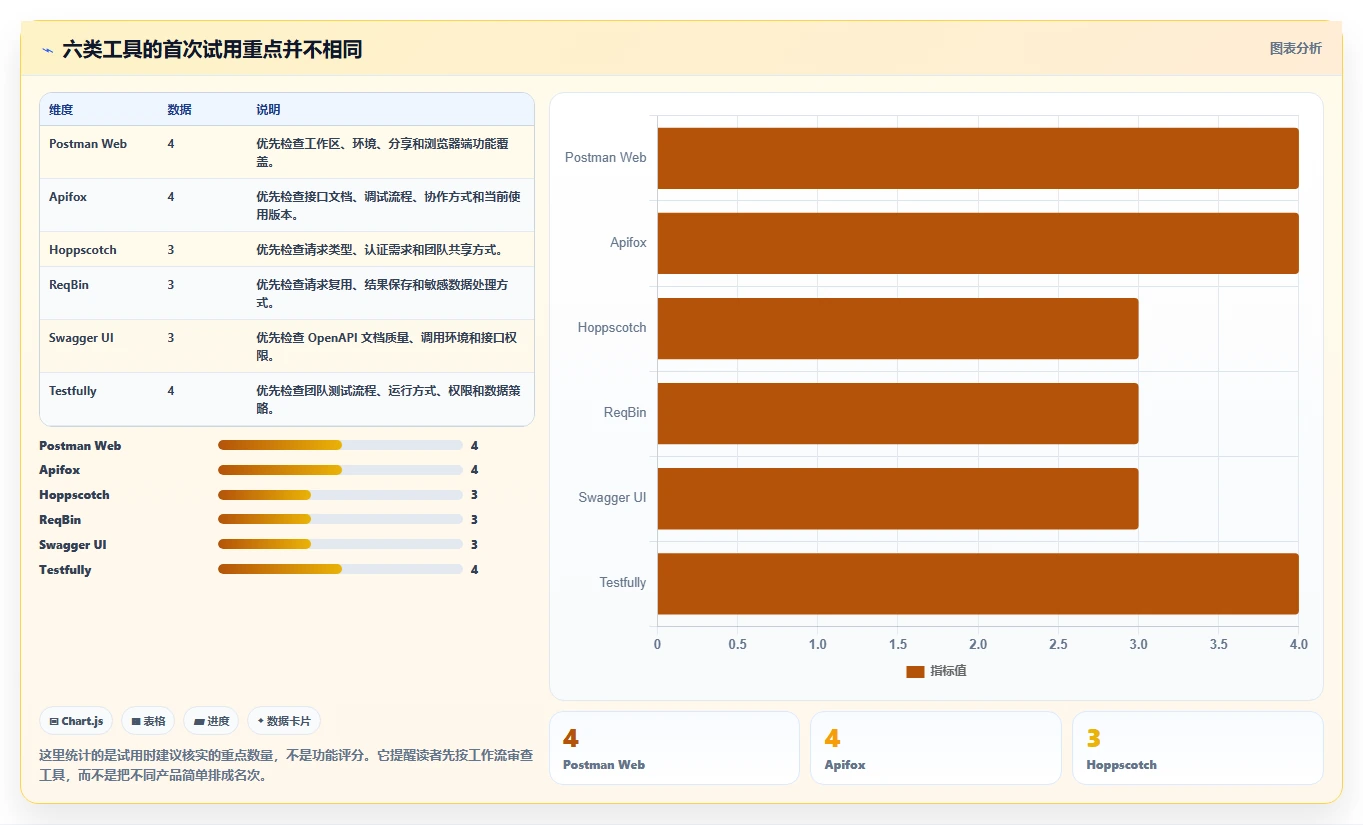Click the Postman Web label in progress list

pos(80,446)
